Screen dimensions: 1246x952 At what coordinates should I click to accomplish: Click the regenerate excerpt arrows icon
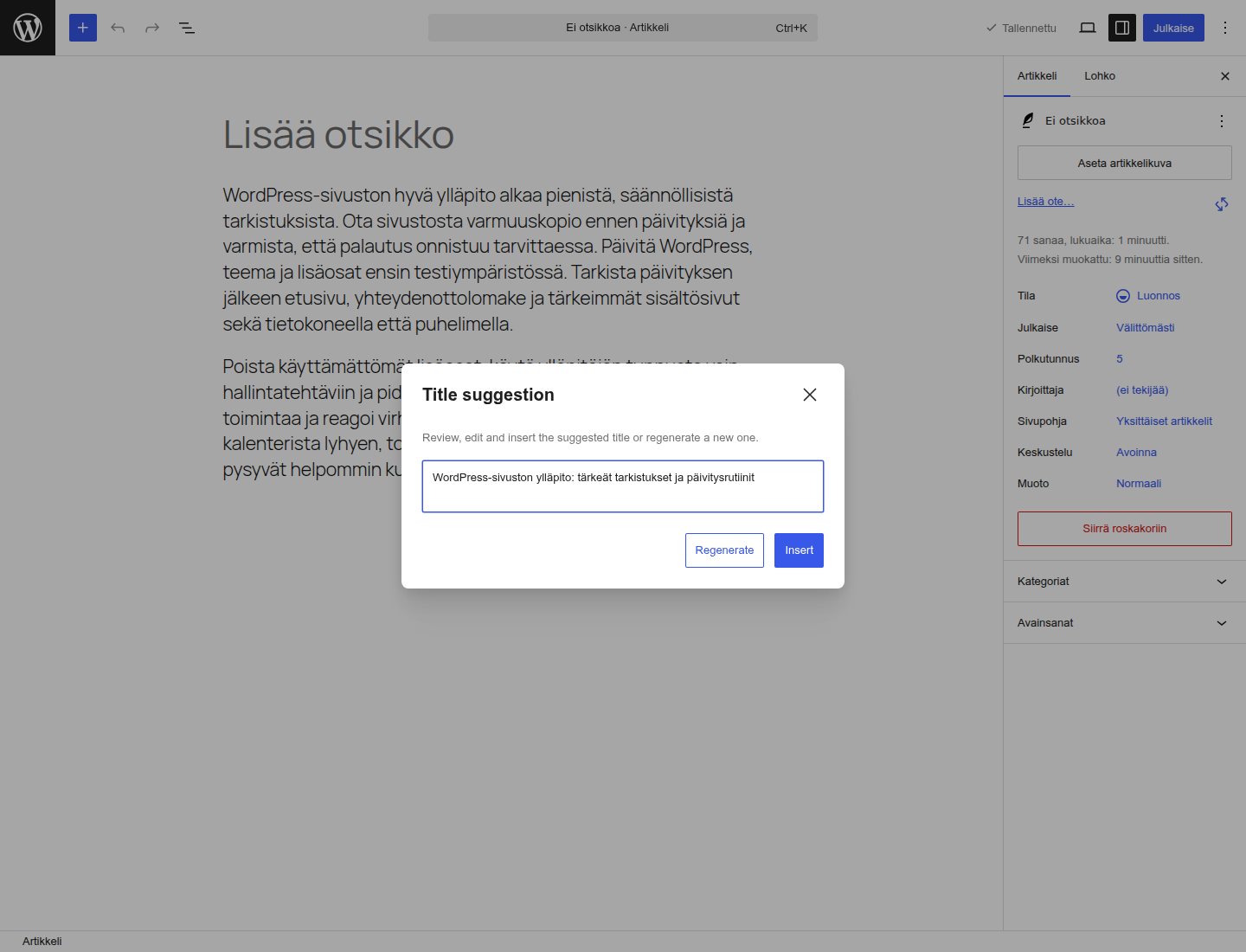pos(1222,204)
